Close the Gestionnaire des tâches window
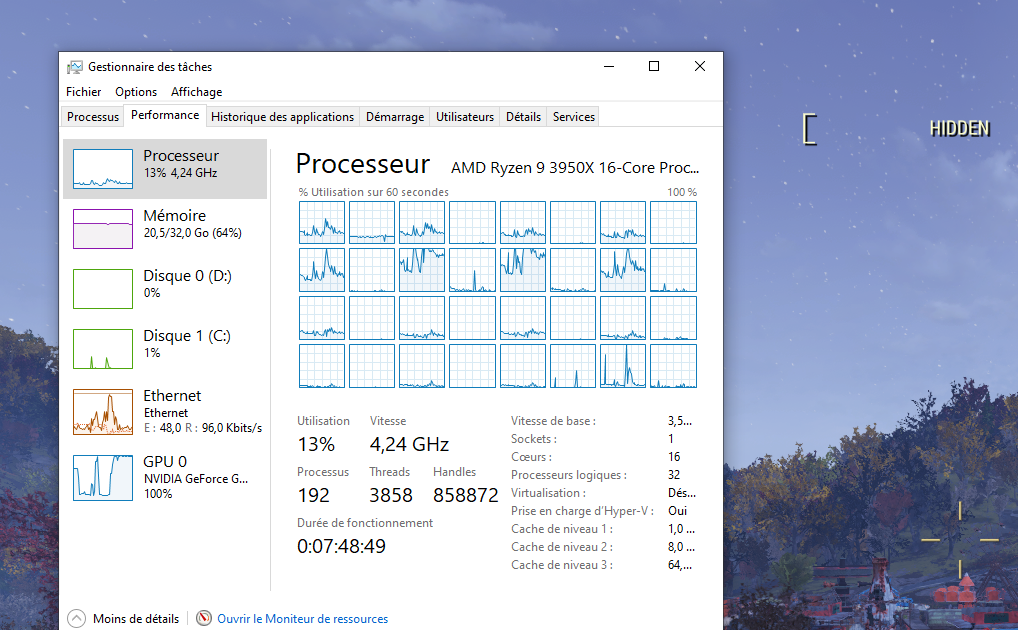This screenshot has width=1018, height=630. (x=700, y=66)
